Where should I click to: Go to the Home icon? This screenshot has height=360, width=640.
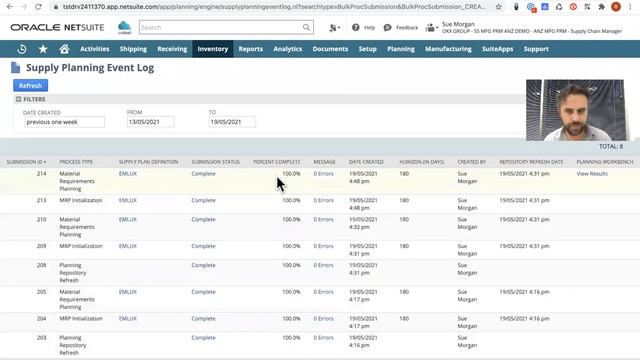pos(64,49)
